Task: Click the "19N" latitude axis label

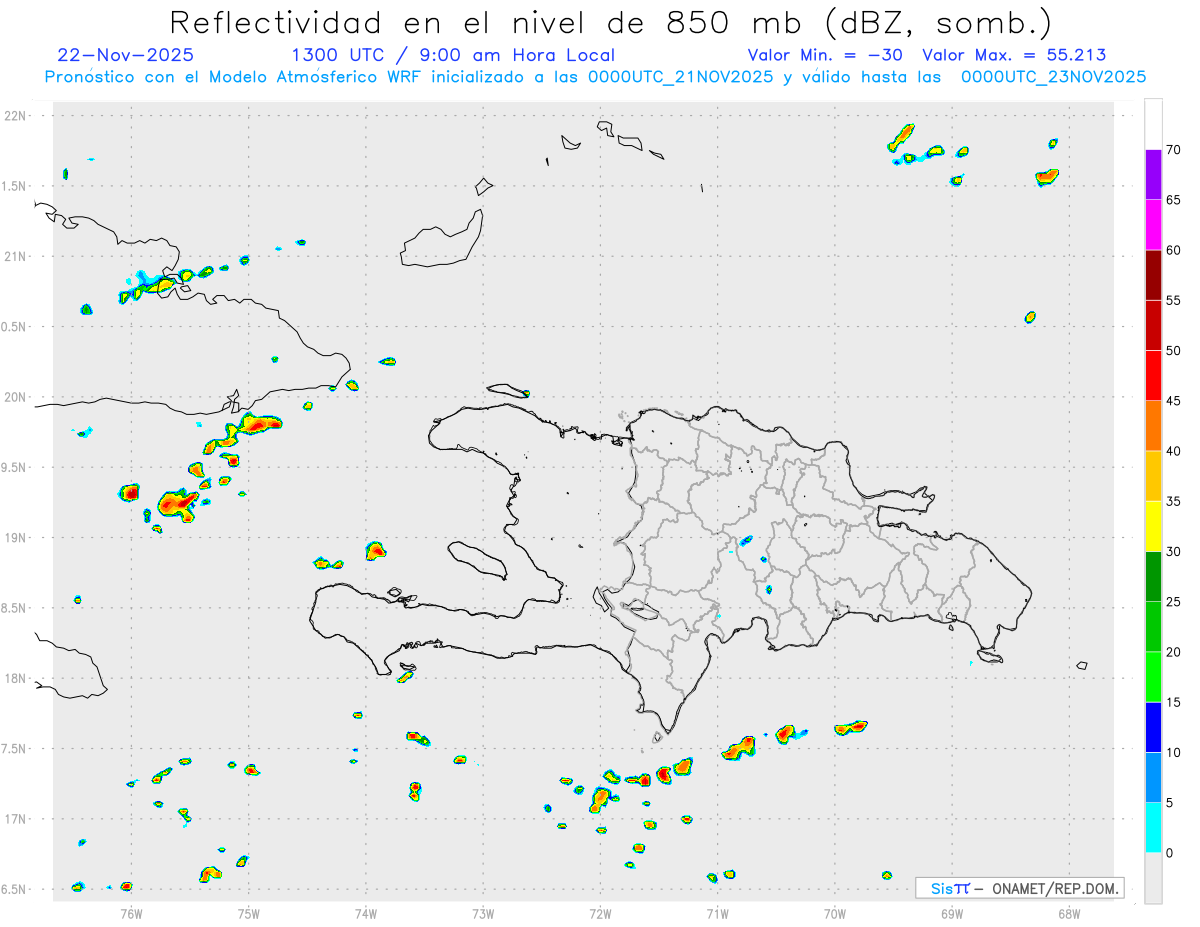Action: [15, 537]
